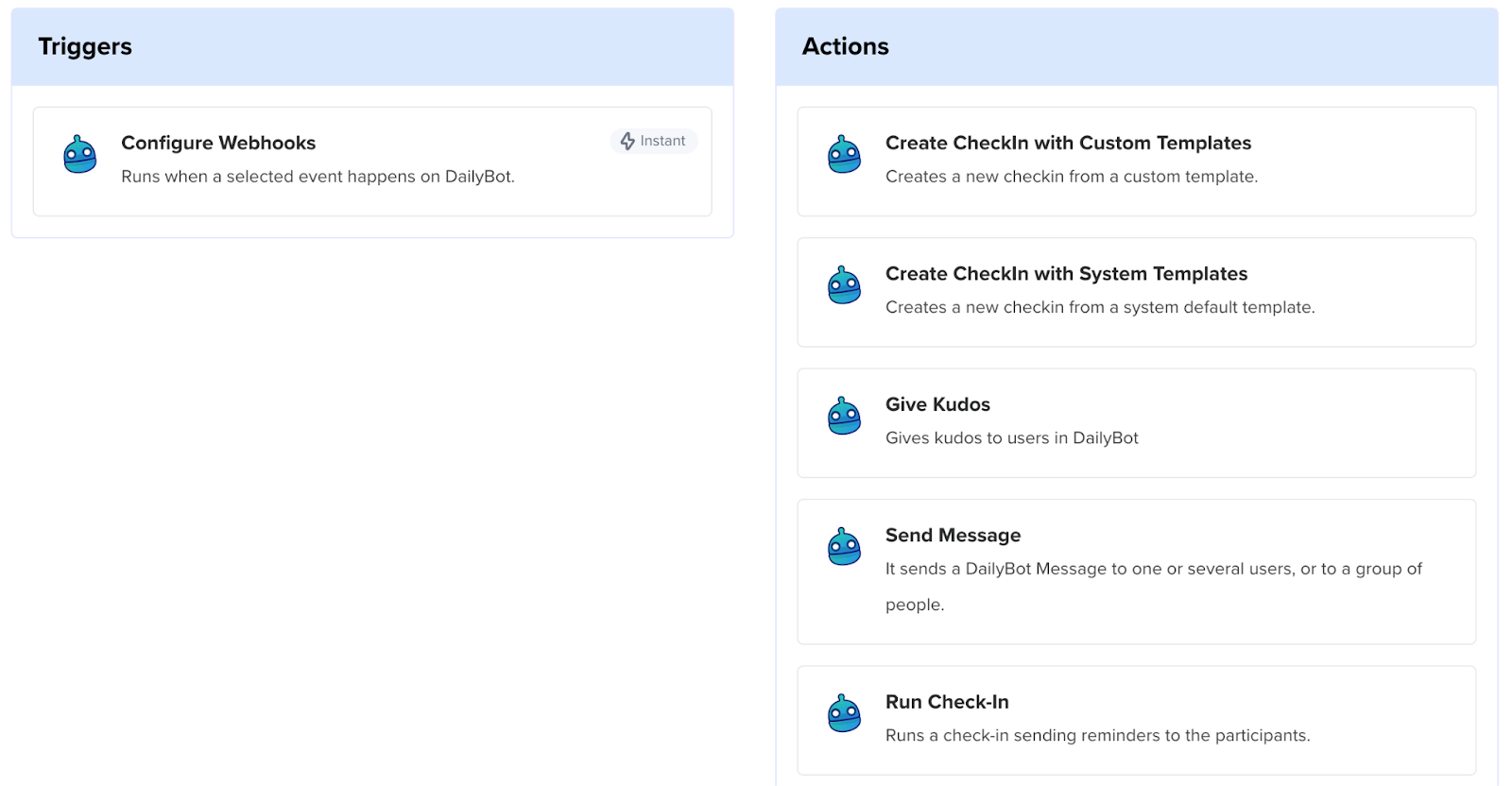
Task: Click the Triggers section heading
Action: pyautogui.click(x=85, y=46)
